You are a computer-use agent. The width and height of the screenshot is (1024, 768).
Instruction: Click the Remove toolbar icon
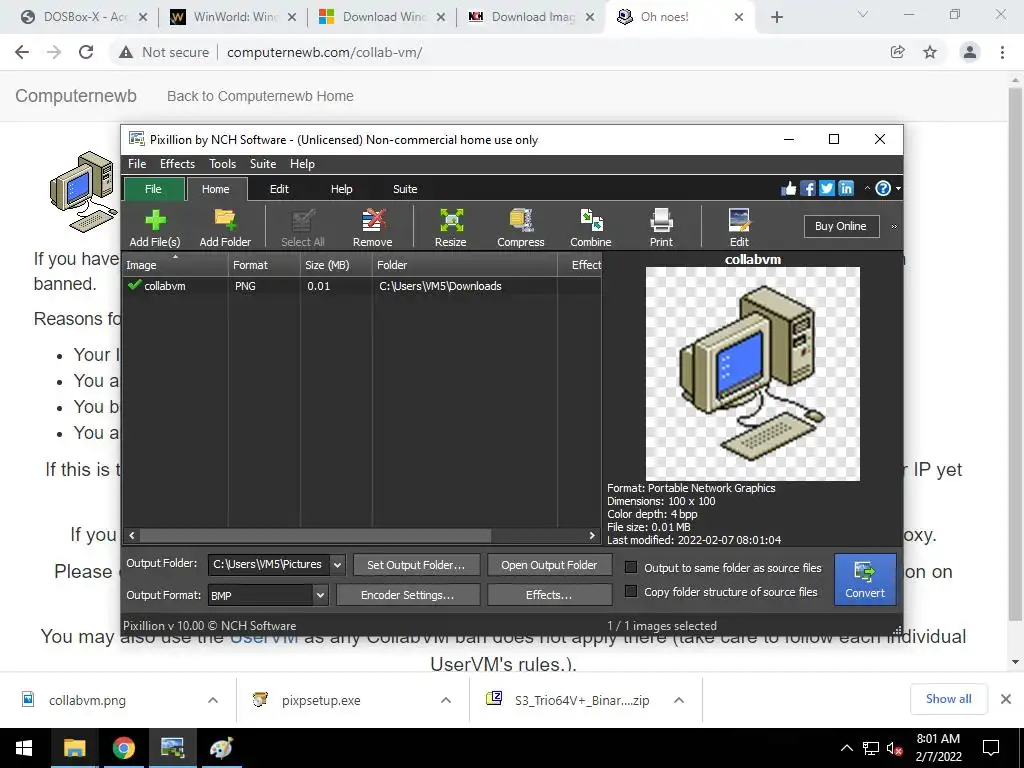(373, 227)
